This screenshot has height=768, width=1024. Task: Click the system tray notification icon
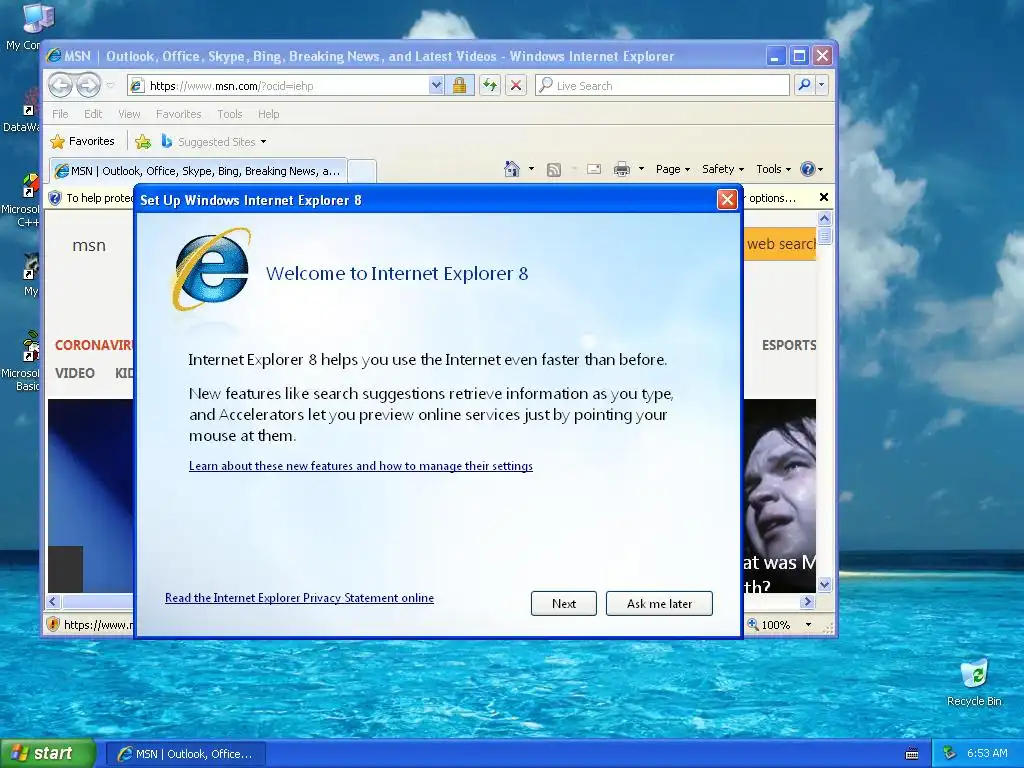coord(950,754)
